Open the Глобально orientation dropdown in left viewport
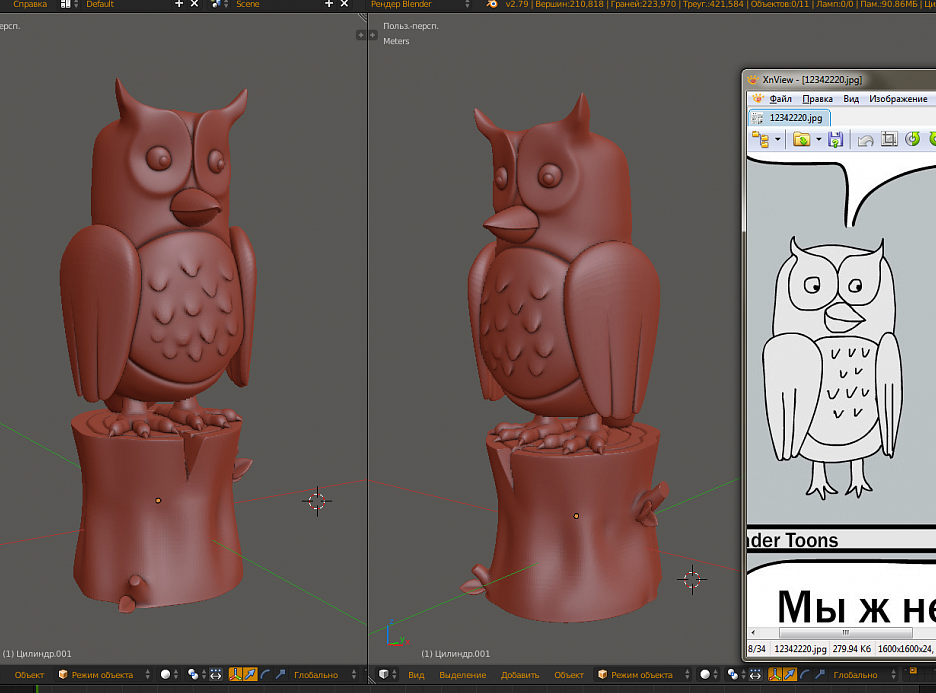 point(320,675)
